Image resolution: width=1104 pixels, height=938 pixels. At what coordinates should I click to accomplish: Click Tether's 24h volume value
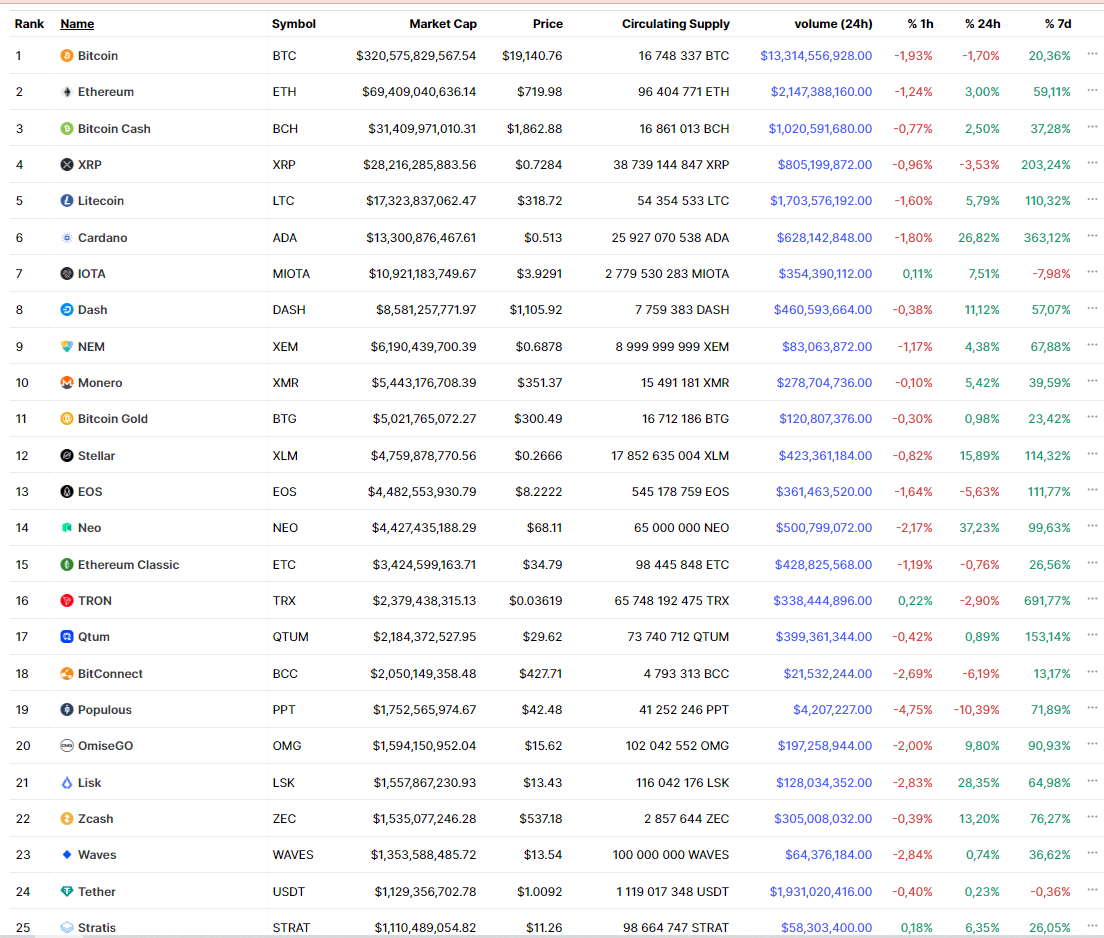pos(820,892)
